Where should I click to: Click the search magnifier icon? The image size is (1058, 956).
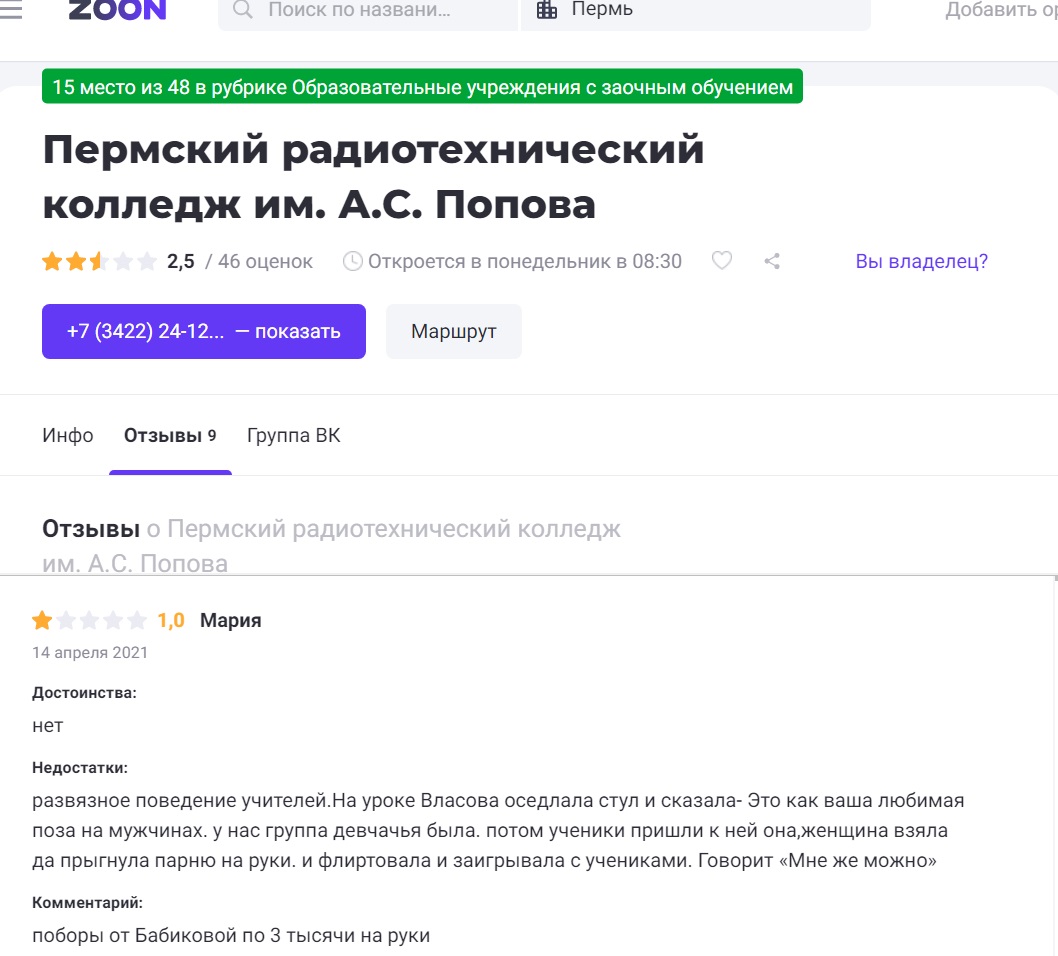click(x=242, y=9)
